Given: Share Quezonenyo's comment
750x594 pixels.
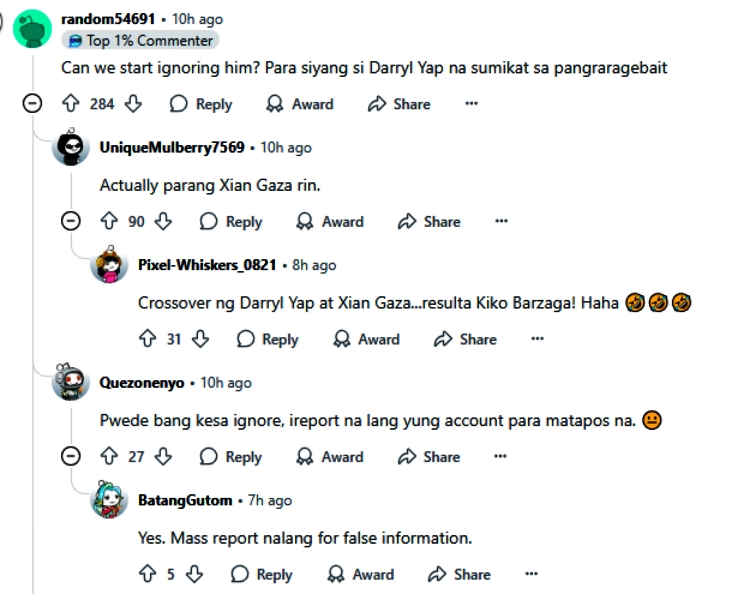Looking at the screenshot, I should pyautogui.click(x=429, y=457).
